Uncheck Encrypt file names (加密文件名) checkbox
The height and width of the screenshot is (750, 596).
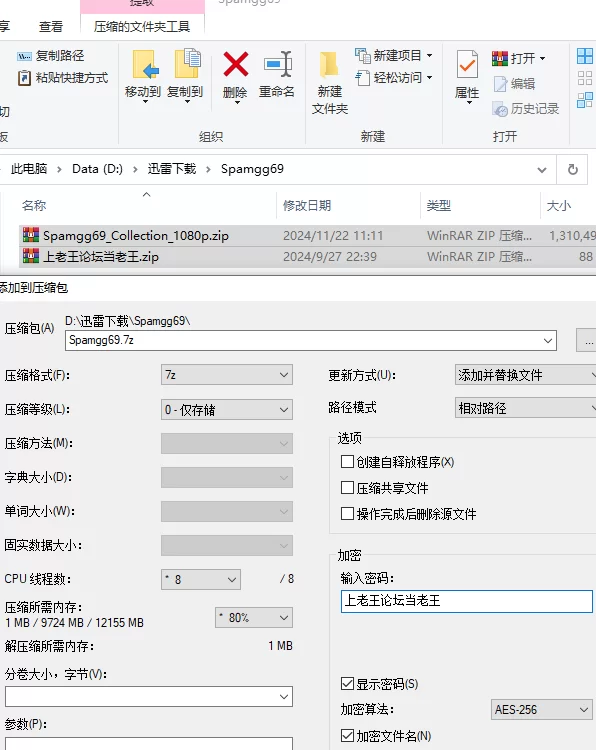[347, 735]
